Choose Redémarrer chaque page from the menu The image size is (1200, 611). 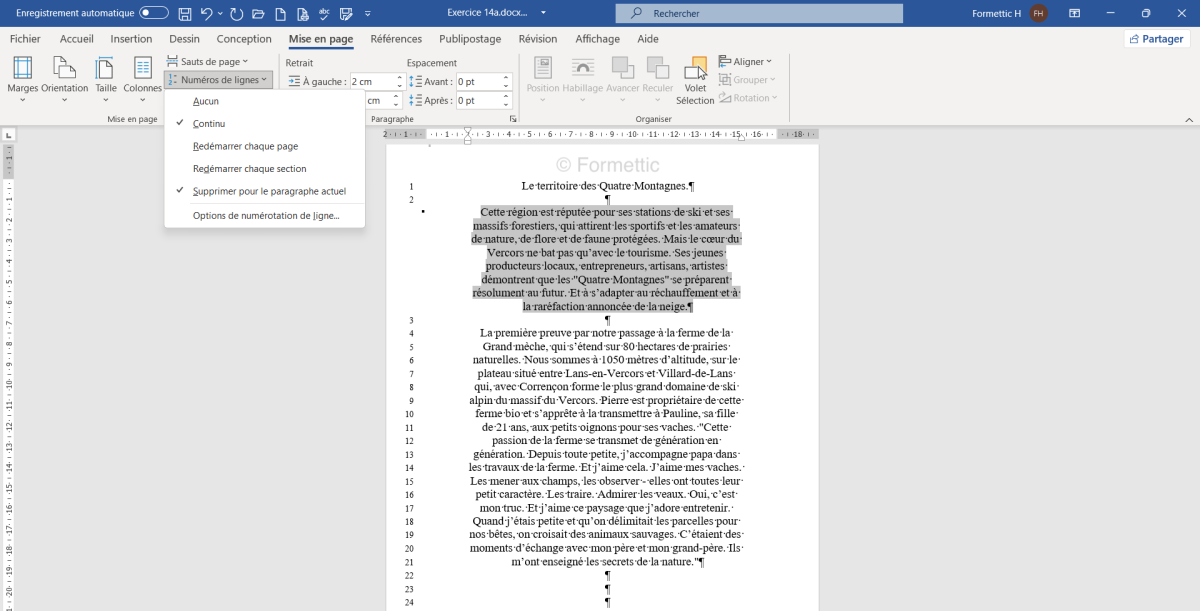[x=245, y=146]
